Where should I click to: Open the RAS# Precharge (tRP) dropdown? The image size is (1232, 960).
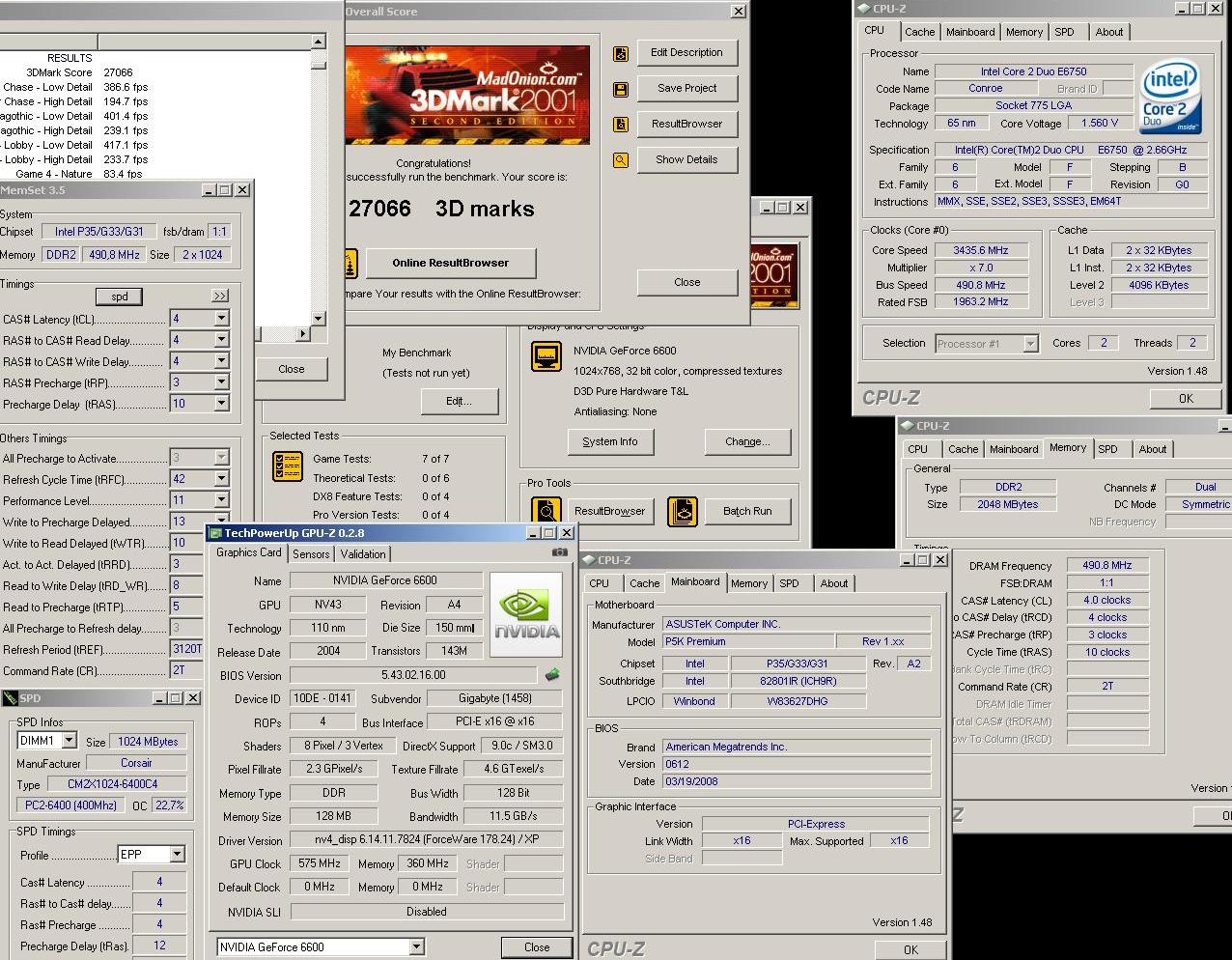tap(221, 382)
